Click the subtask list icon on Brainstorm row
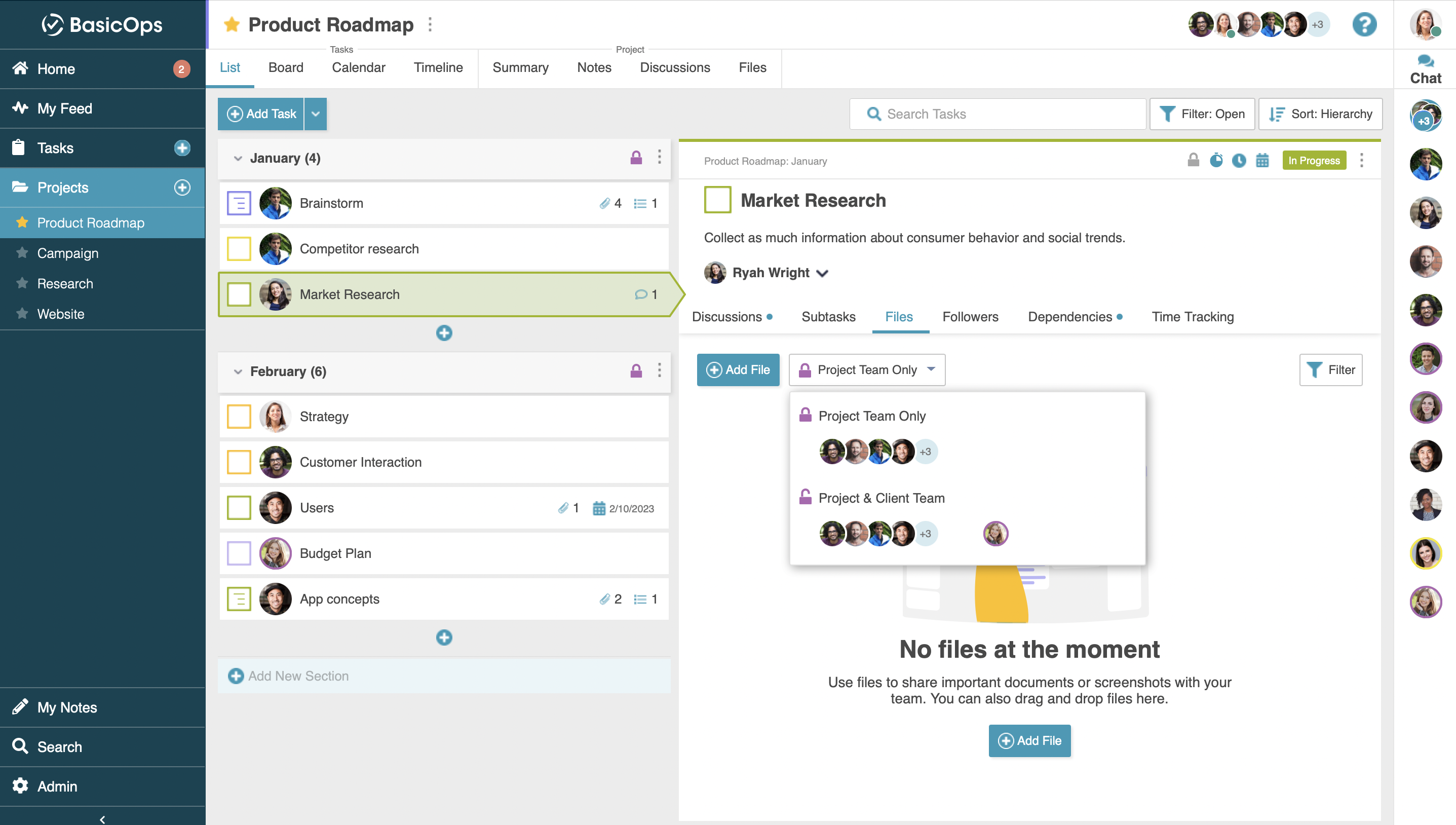The image size is (1456, 825). 640,203
